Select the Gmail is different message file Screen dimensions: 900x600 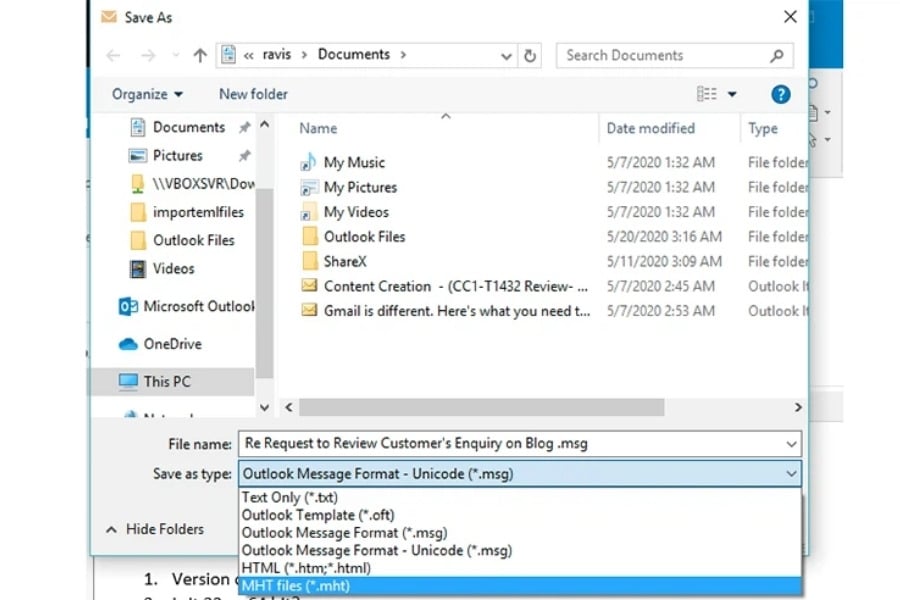coord(456,311)
